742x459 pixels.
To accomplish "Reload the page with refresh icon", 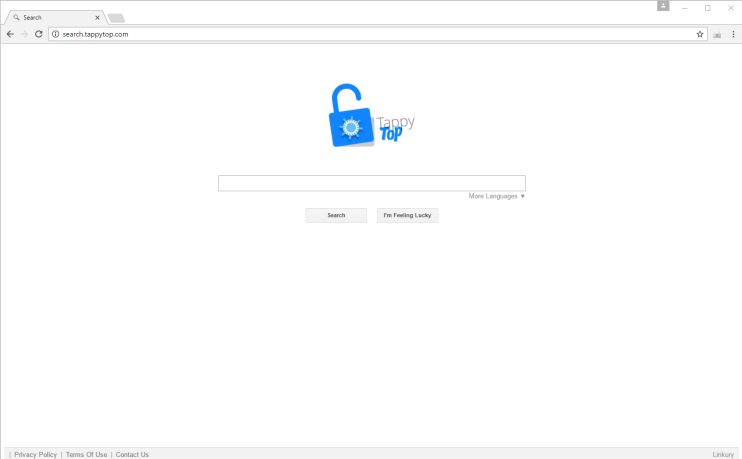I will click(x=39, y=34).
